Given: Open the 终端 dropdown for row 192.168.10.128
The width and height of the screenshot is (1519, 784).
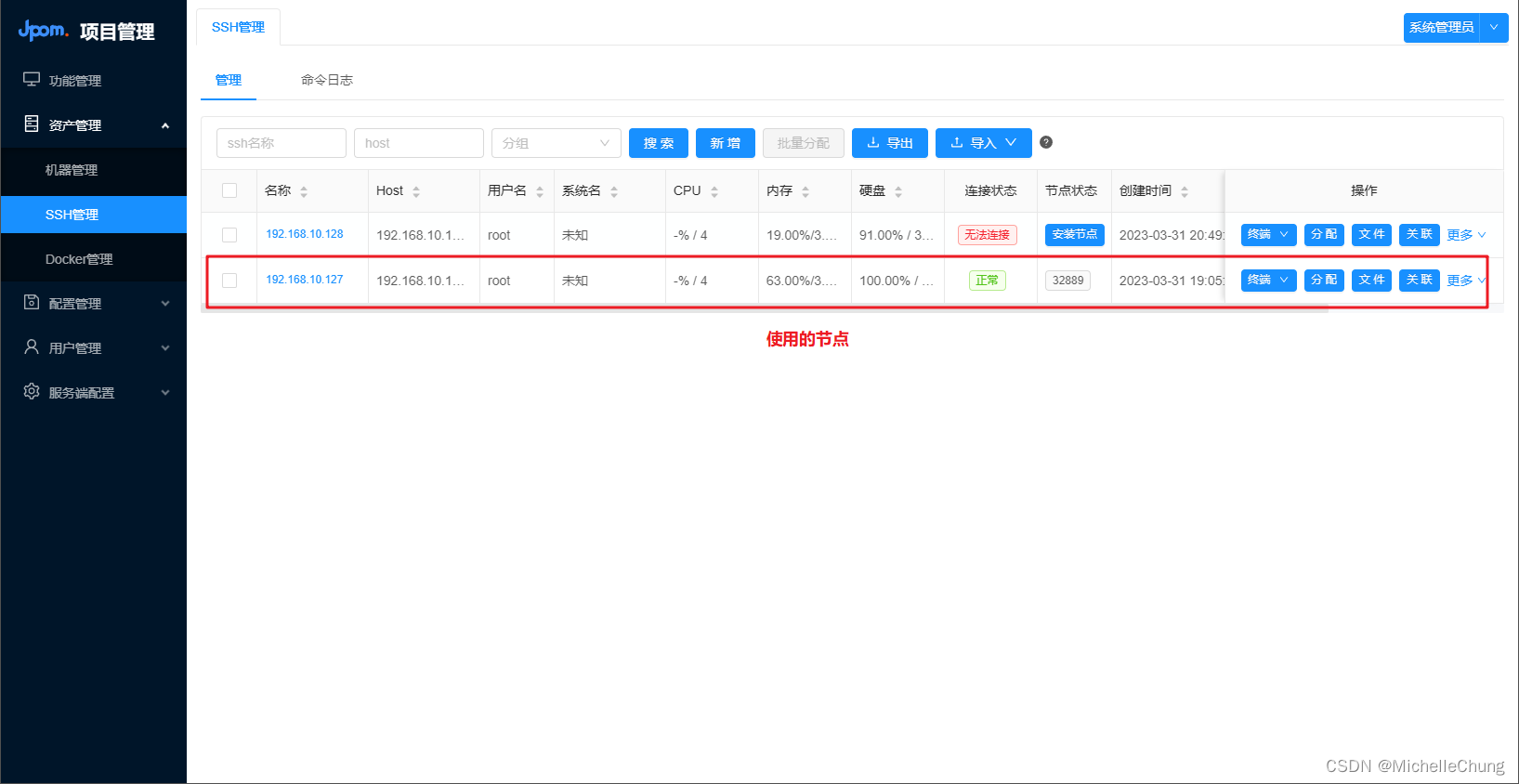Looking at the screenshot, I should [x=1268, y=234].
